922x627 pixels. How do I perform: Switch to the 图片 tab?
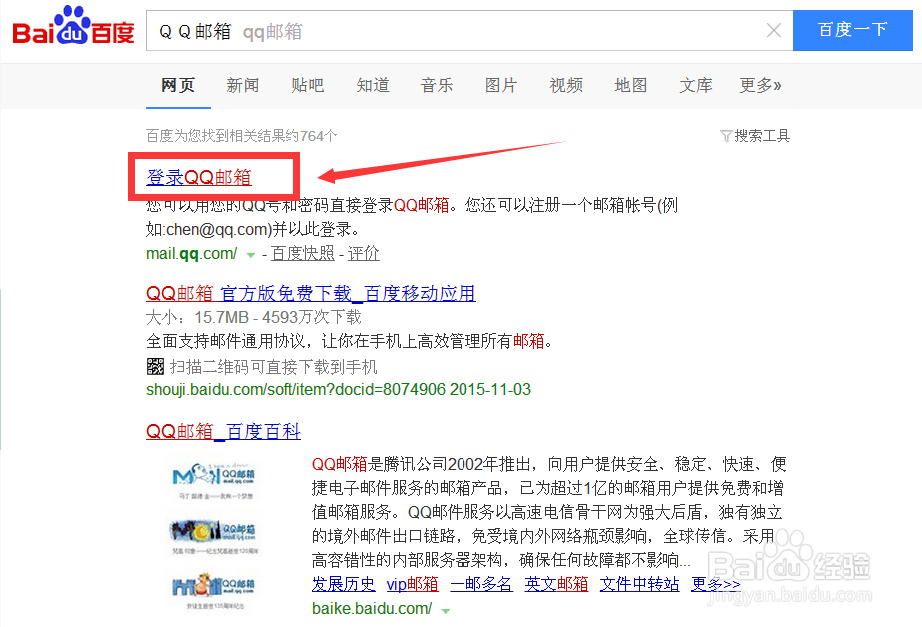click(x=501, y=85)
